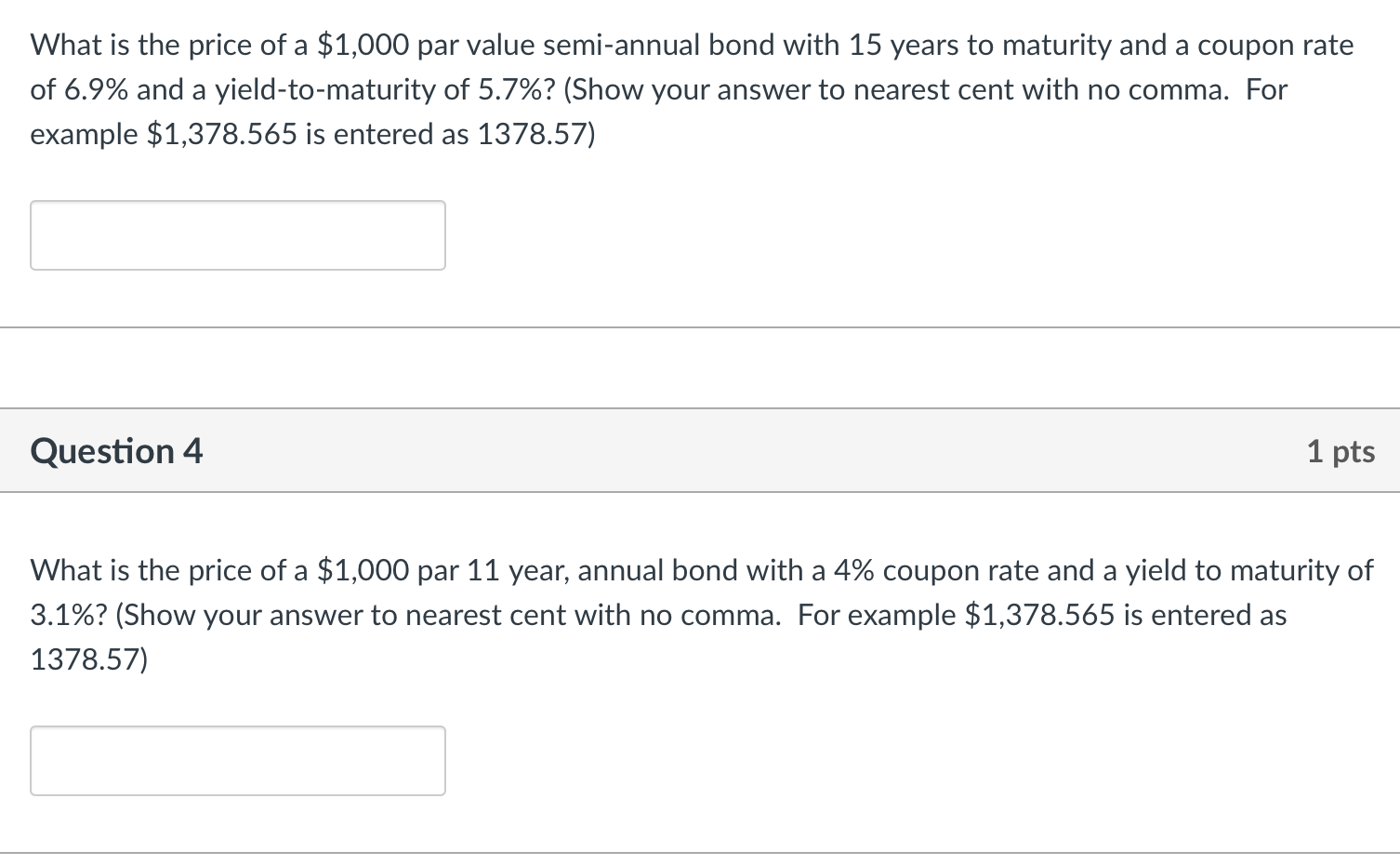The image size is (1400, 865).
Task: Focus the Question 4 answer input field
Action: coord(237,761)
